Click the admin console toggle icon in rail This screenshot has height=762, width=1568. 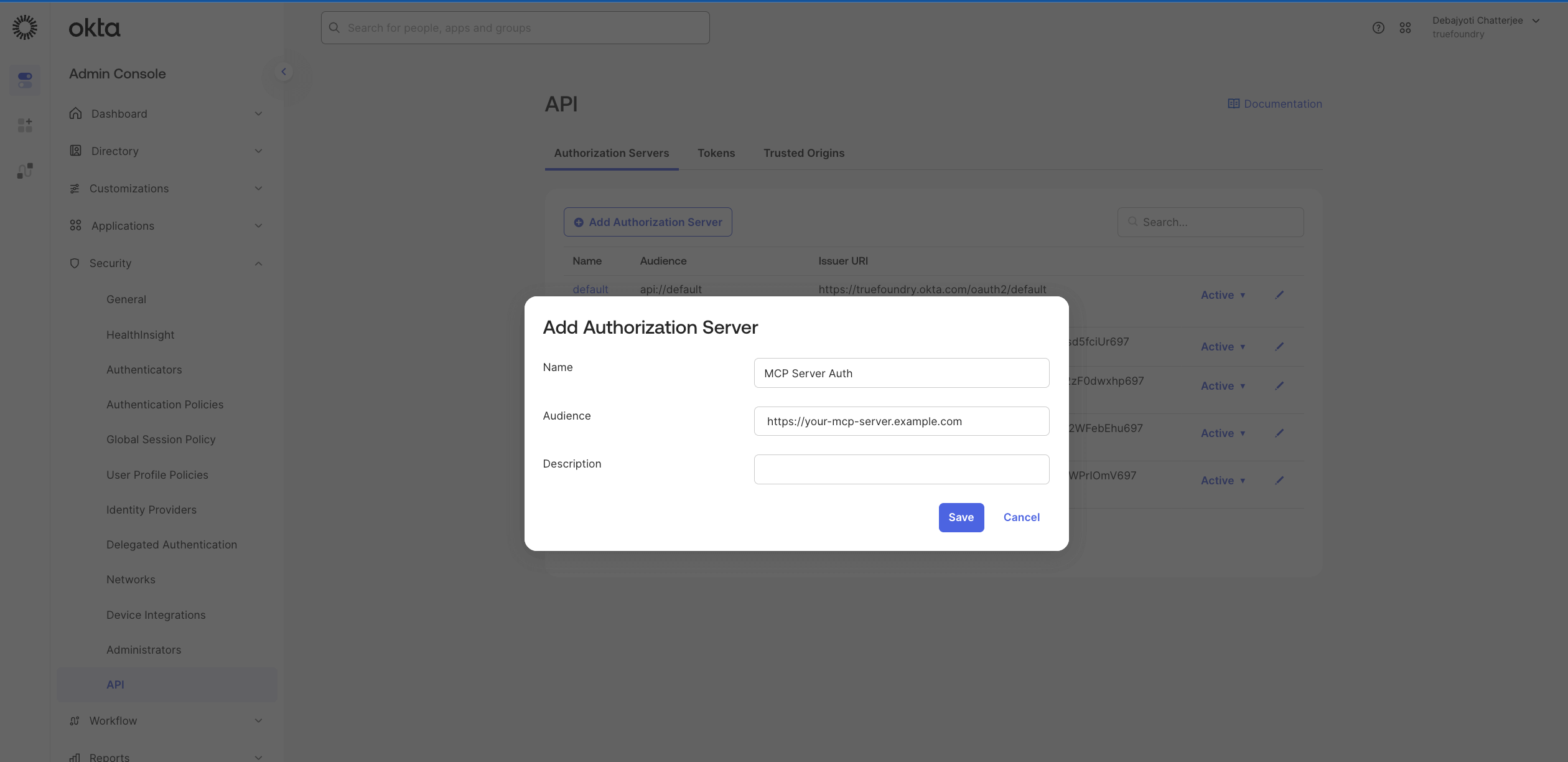25,80
